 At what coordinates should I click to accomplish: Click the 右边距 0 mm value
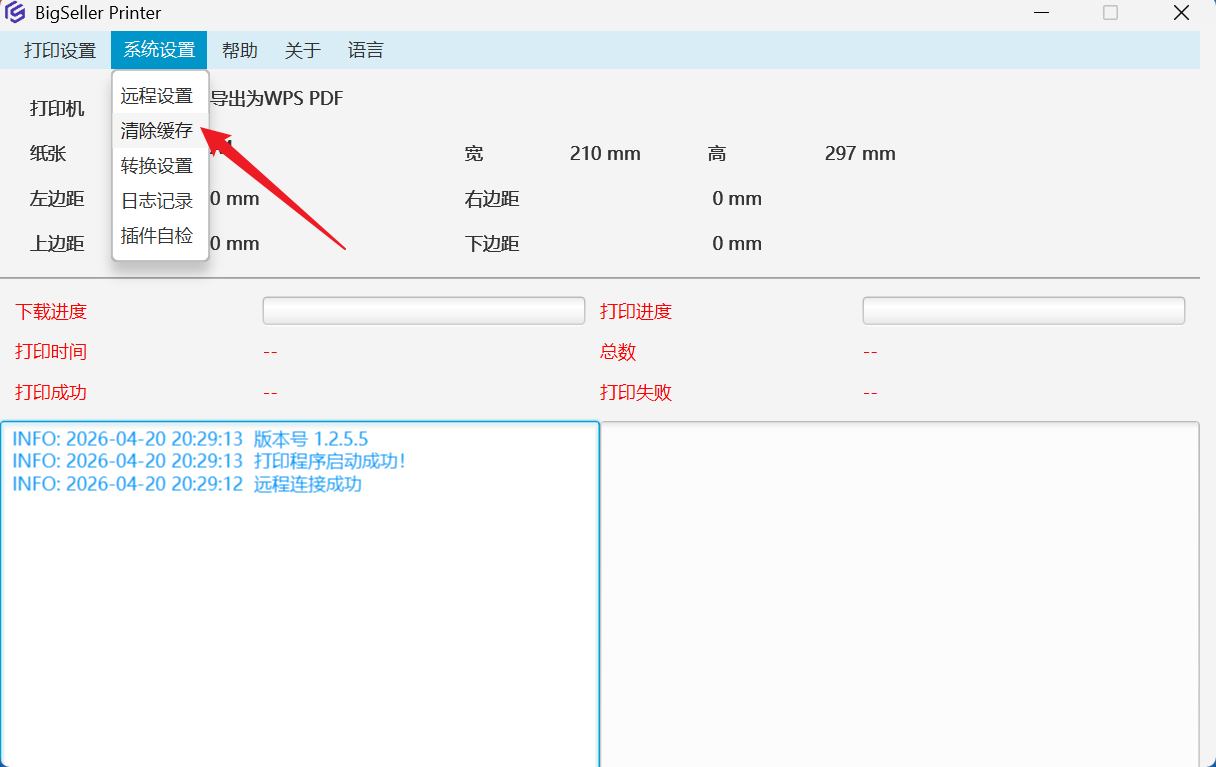pos(737,199)
